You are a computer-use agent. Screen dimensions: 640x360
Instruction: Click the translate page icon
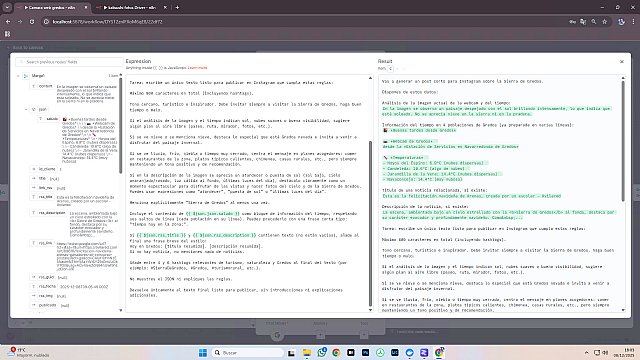[x=583, y=22]
